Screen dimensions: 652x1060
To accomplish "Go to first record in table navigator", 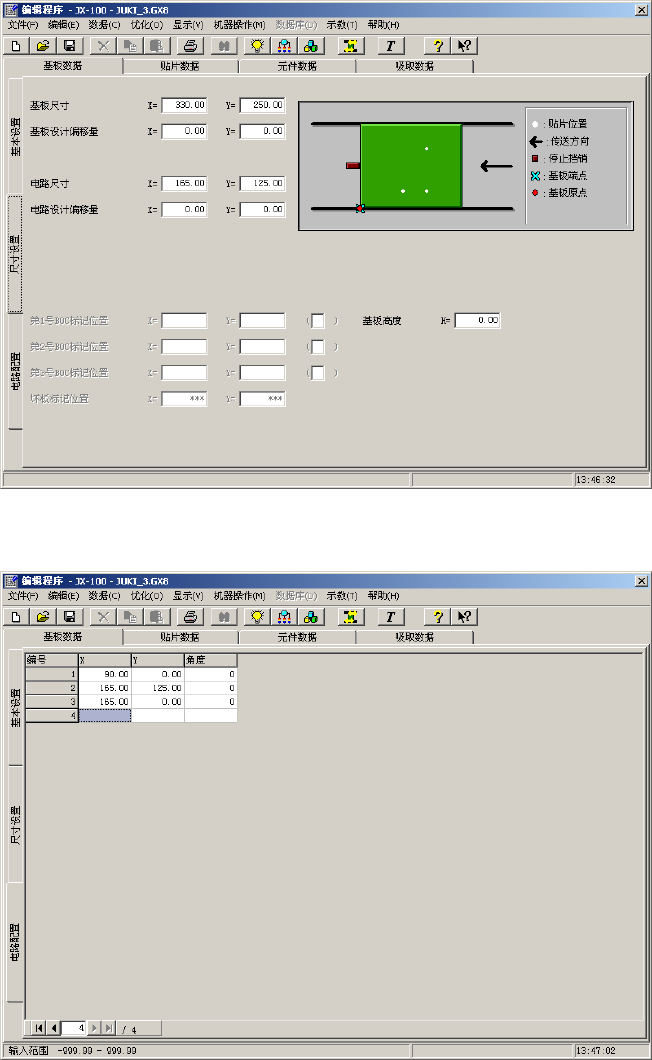I will 39,1028.
